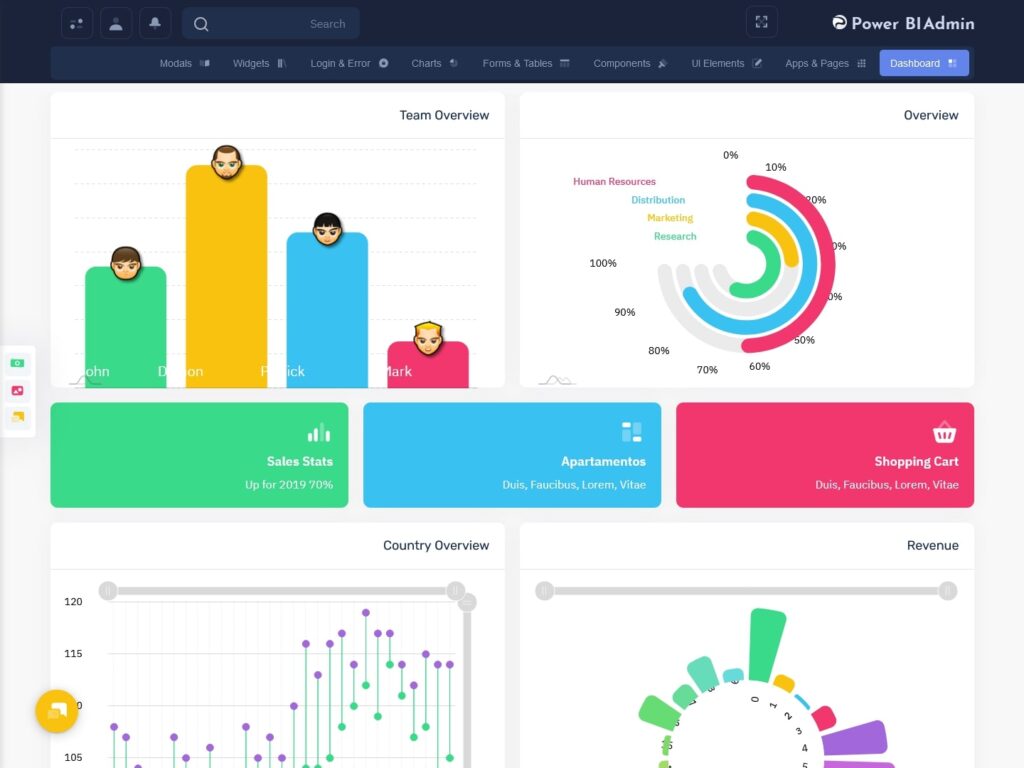This screenshot has width=1024, height=768.
Task: Open the Widgets menu item
Action: [x=259, y=63]
